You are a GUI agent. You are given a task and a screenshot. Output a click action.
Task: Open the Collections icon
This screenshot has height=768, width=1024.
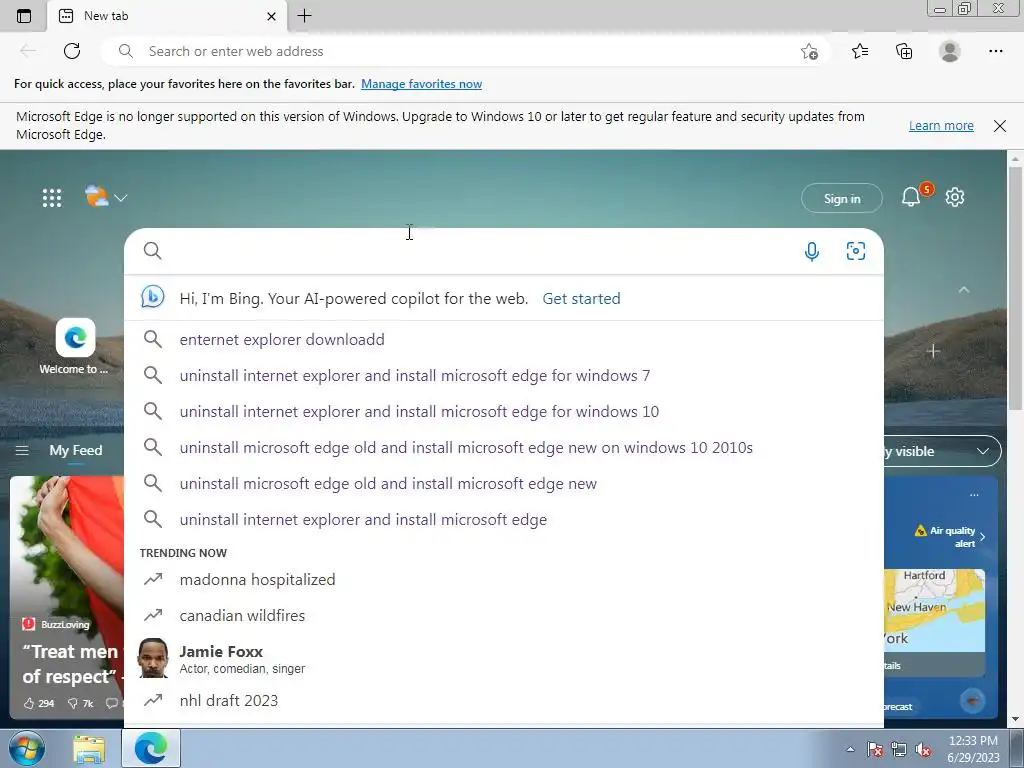(x=904, y=51)
